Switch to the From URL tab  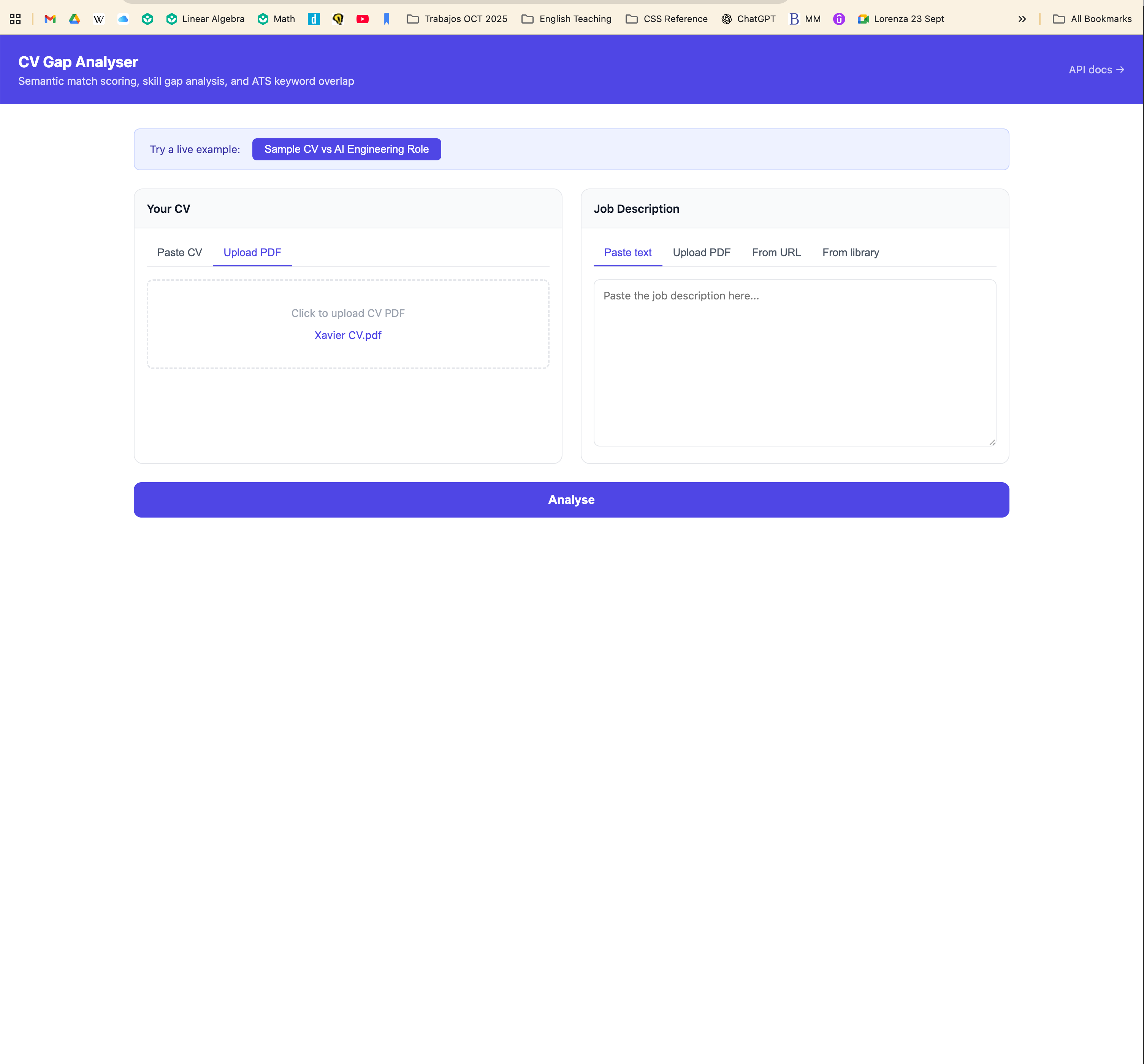tap(776, 253)
